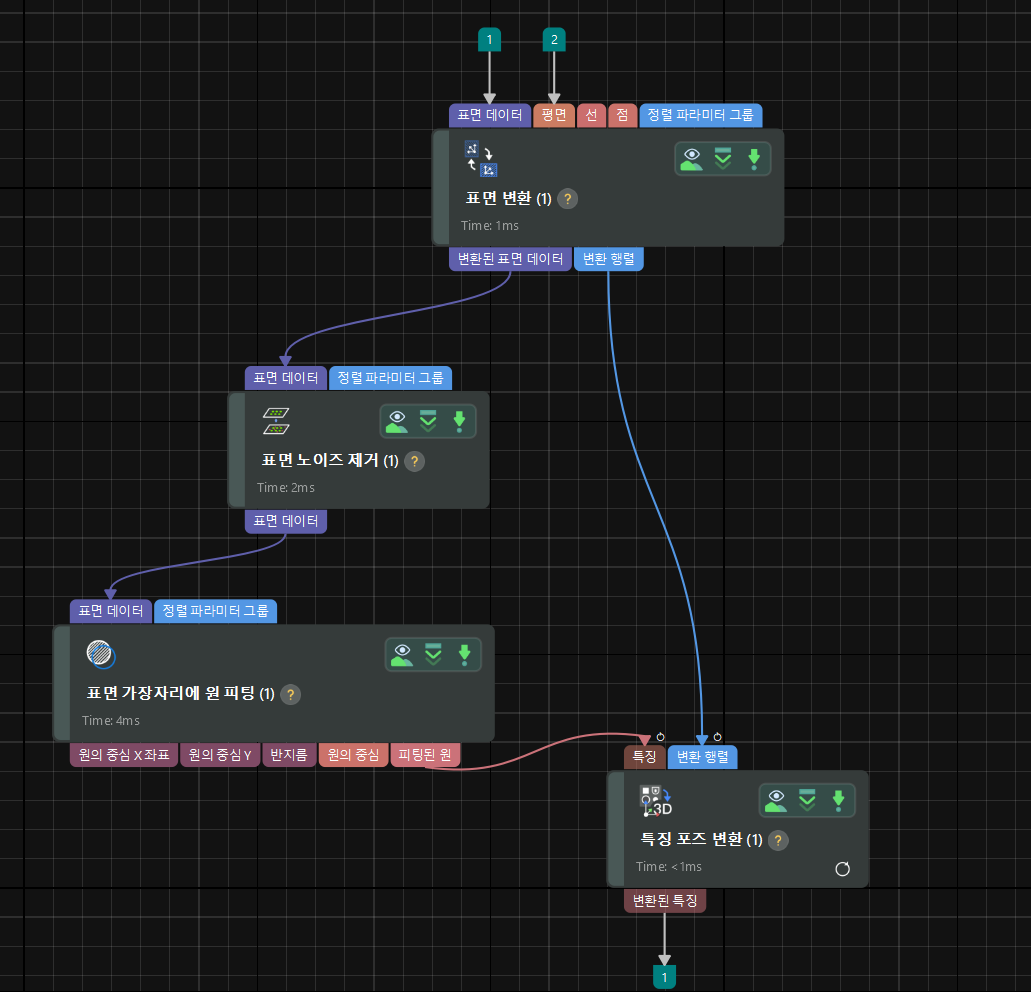1031x992 pixels.
Task: Click the 특징 input port
Action: click(x=644, y=757)
